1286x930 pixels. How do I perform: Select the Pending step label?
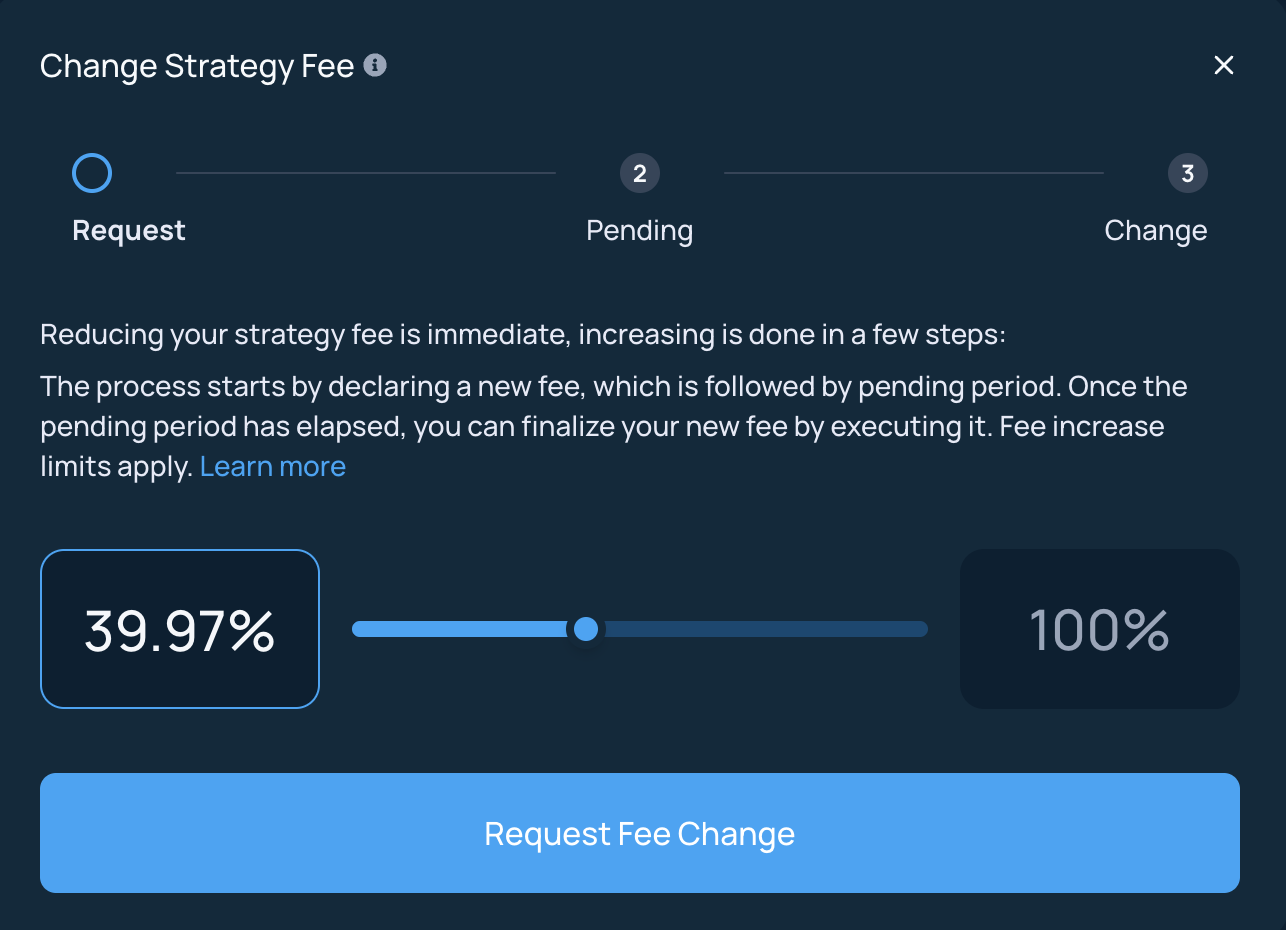coord(640,231)
